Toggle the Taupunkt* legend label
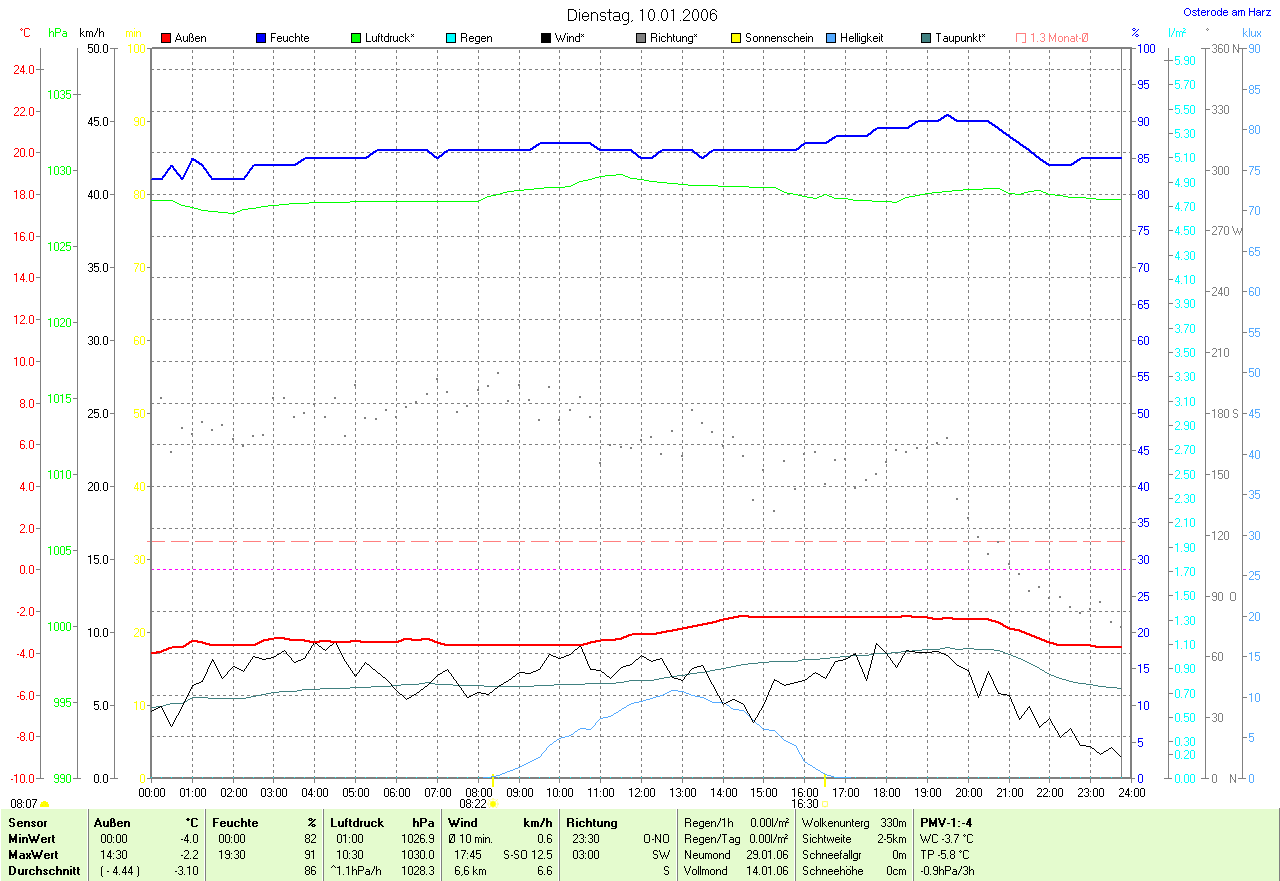The height and width of the screenshot is (881, 1280). pyautogui.click(x=960, y=38)
